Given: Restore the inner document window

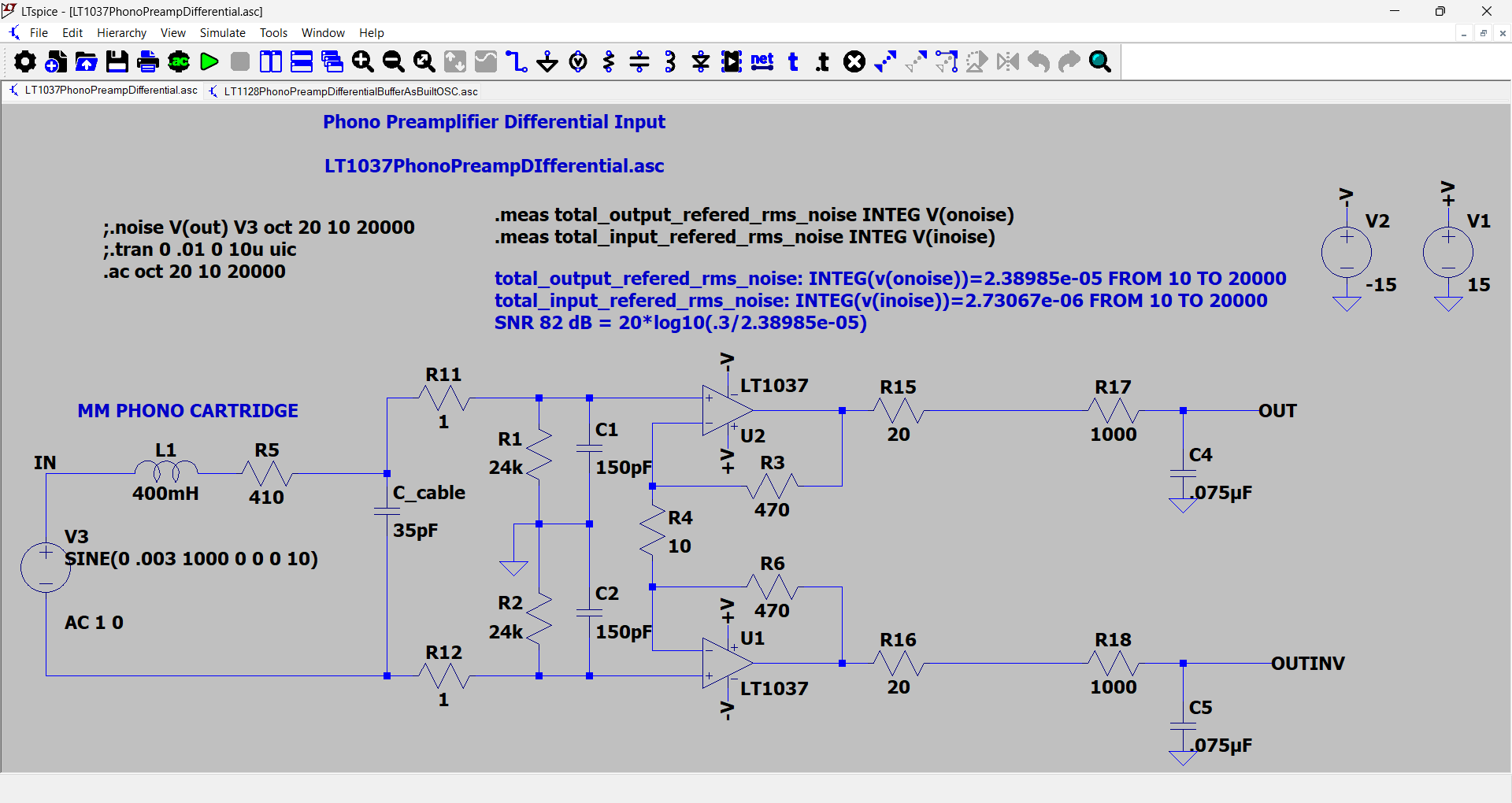Looking at the screenshot, I should pos(1484,33).
